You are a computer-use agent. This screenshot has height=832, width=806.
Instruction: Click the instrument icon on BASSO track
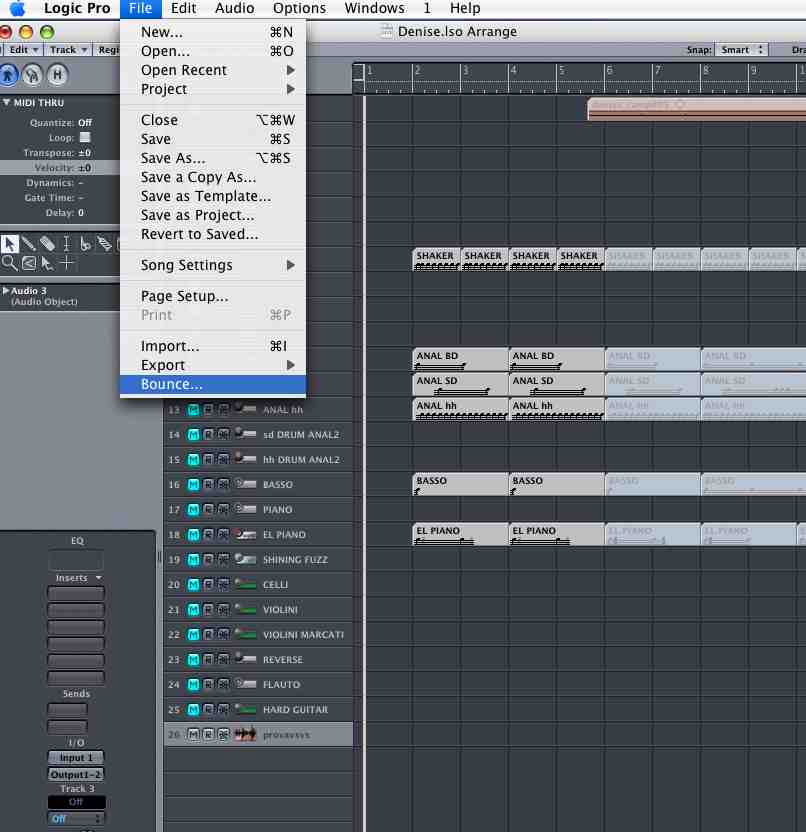point(246,484)
